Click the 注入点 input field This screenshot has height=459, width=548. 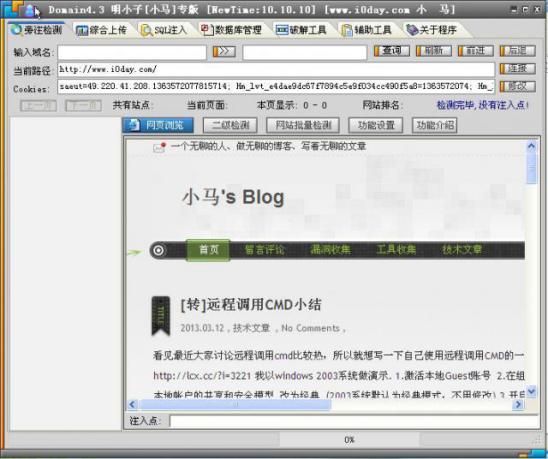tap(354, 421)
